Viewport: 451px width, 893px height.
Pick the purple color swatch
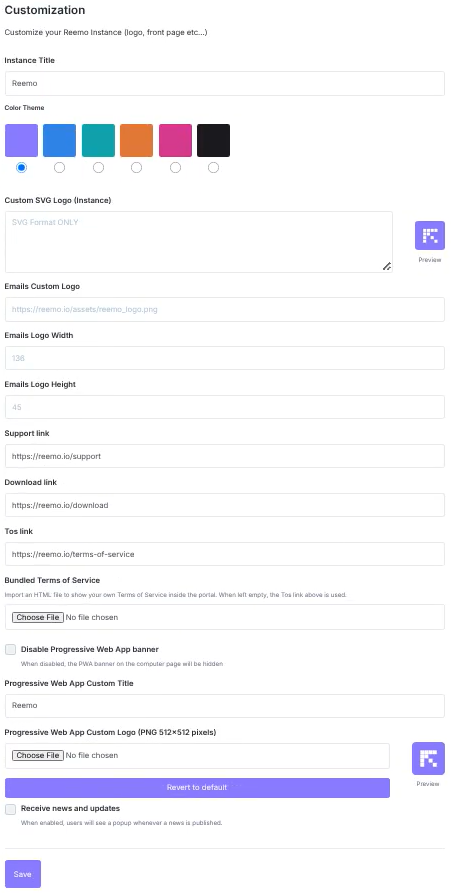(22, 140)
